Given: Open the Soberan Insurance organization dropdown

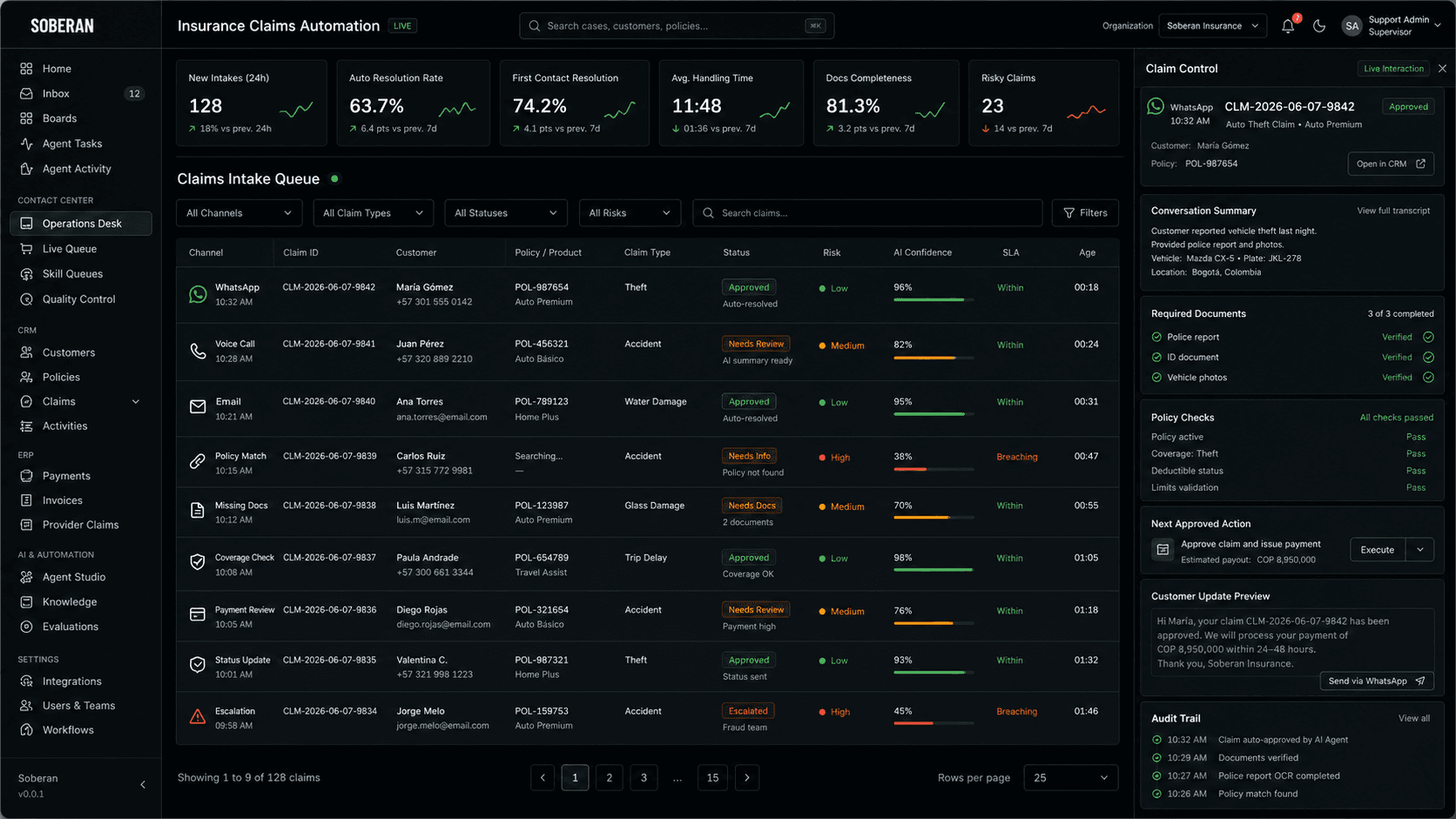Looking at the screenshot, I should coord(1212,26).
